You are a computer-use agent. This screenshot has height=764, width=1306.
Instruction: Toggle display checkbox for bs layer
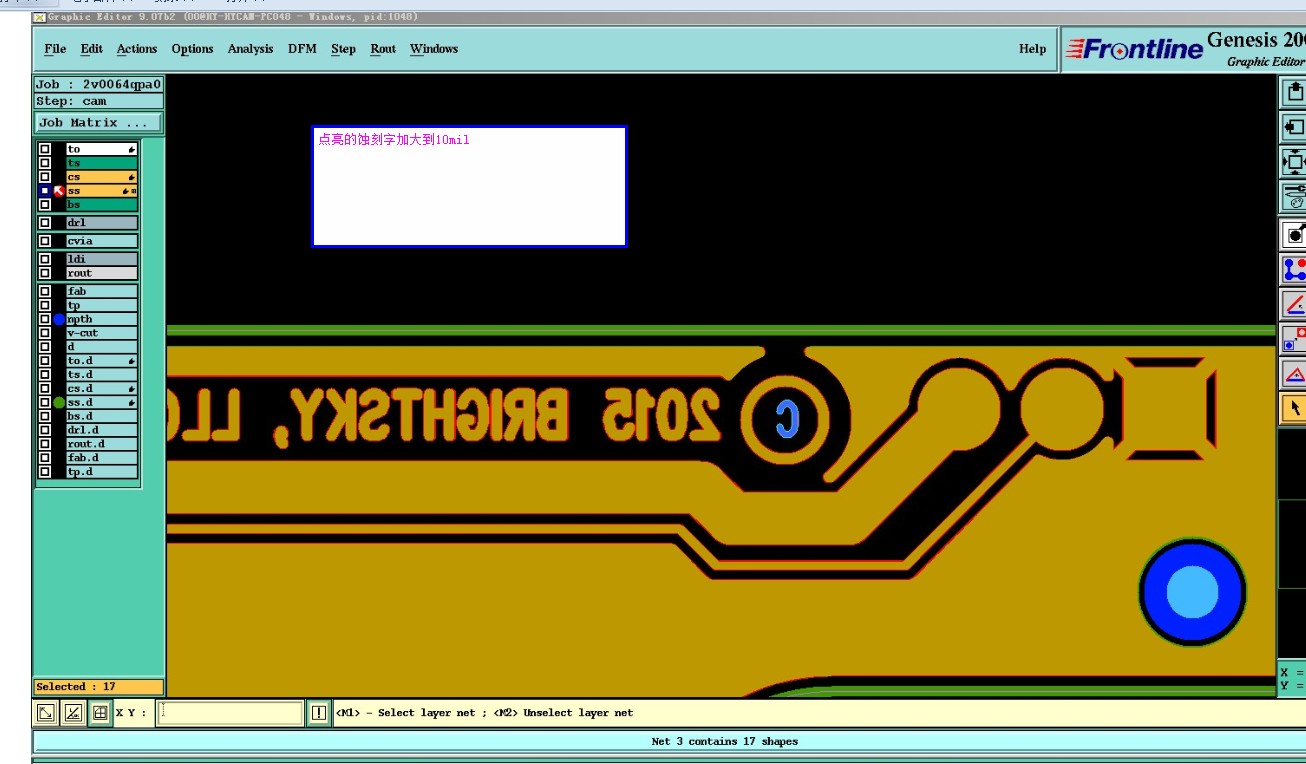pyautogui.click(x=45, y=205)
